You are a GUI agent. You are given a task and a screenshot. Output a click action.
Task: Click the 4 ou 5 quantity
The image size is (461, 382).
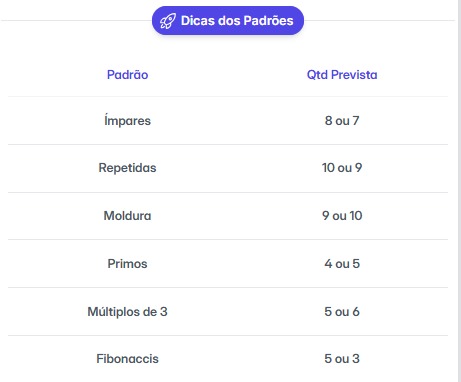point(342,264)
